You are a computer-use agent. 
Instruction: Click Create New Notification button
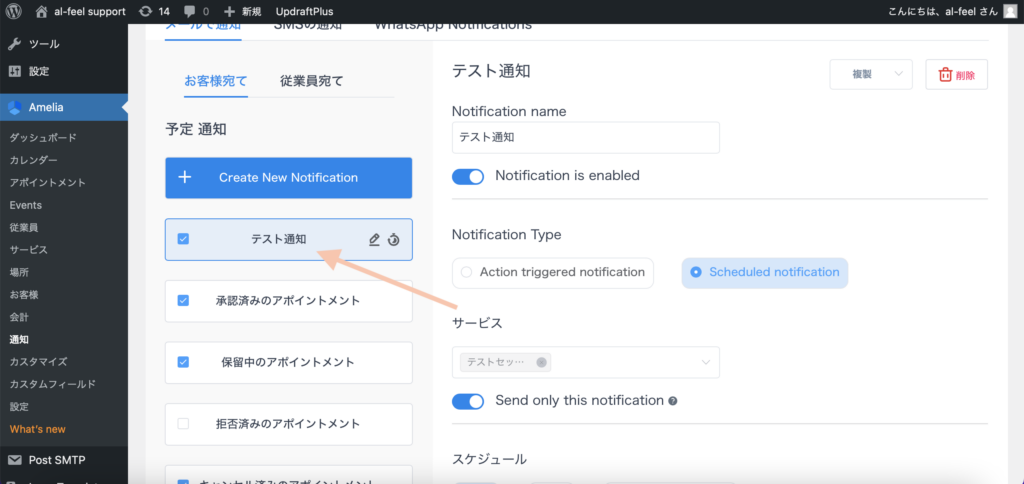(288, 178)
